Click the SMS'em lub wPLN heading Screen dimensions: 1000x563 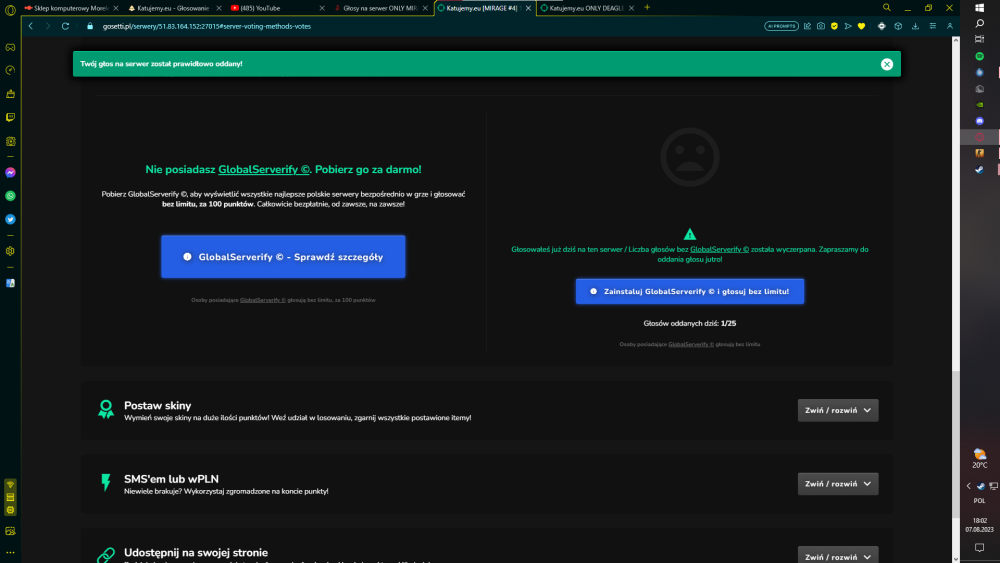coord(171,479)
